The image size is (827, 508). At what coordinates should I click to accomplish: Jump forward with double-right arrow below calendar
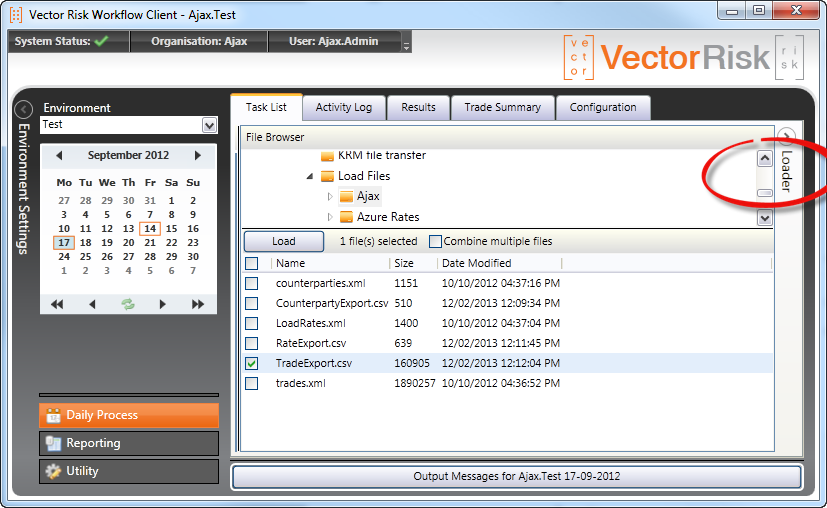pyautogui.click(x=198, y=304)
